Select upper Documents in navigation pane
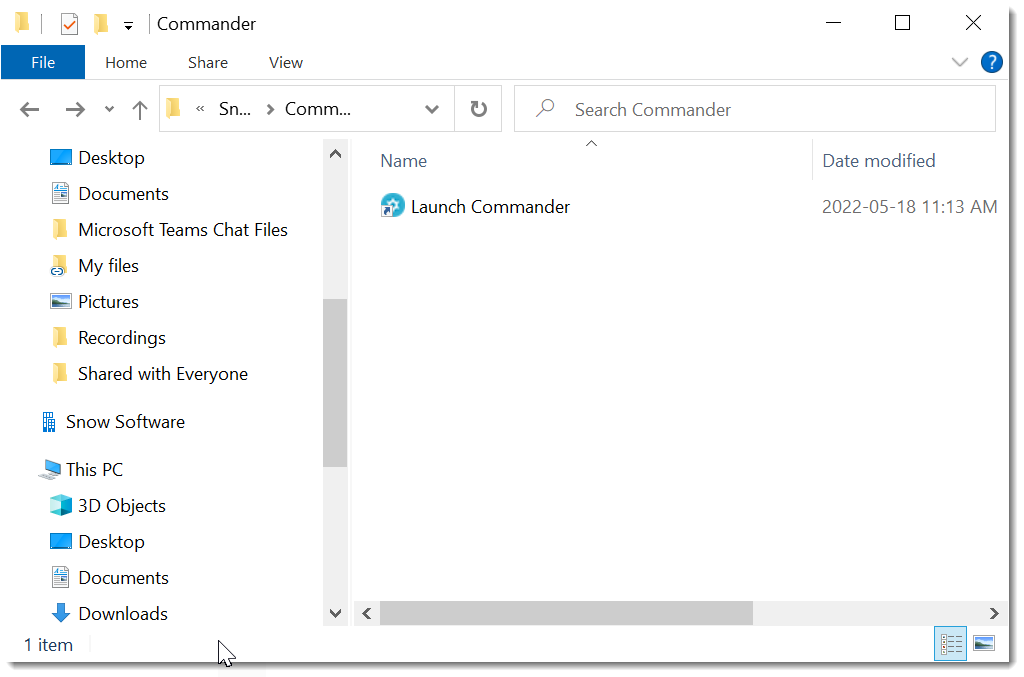The image size is (1024, 677). [x=123, y=194]
